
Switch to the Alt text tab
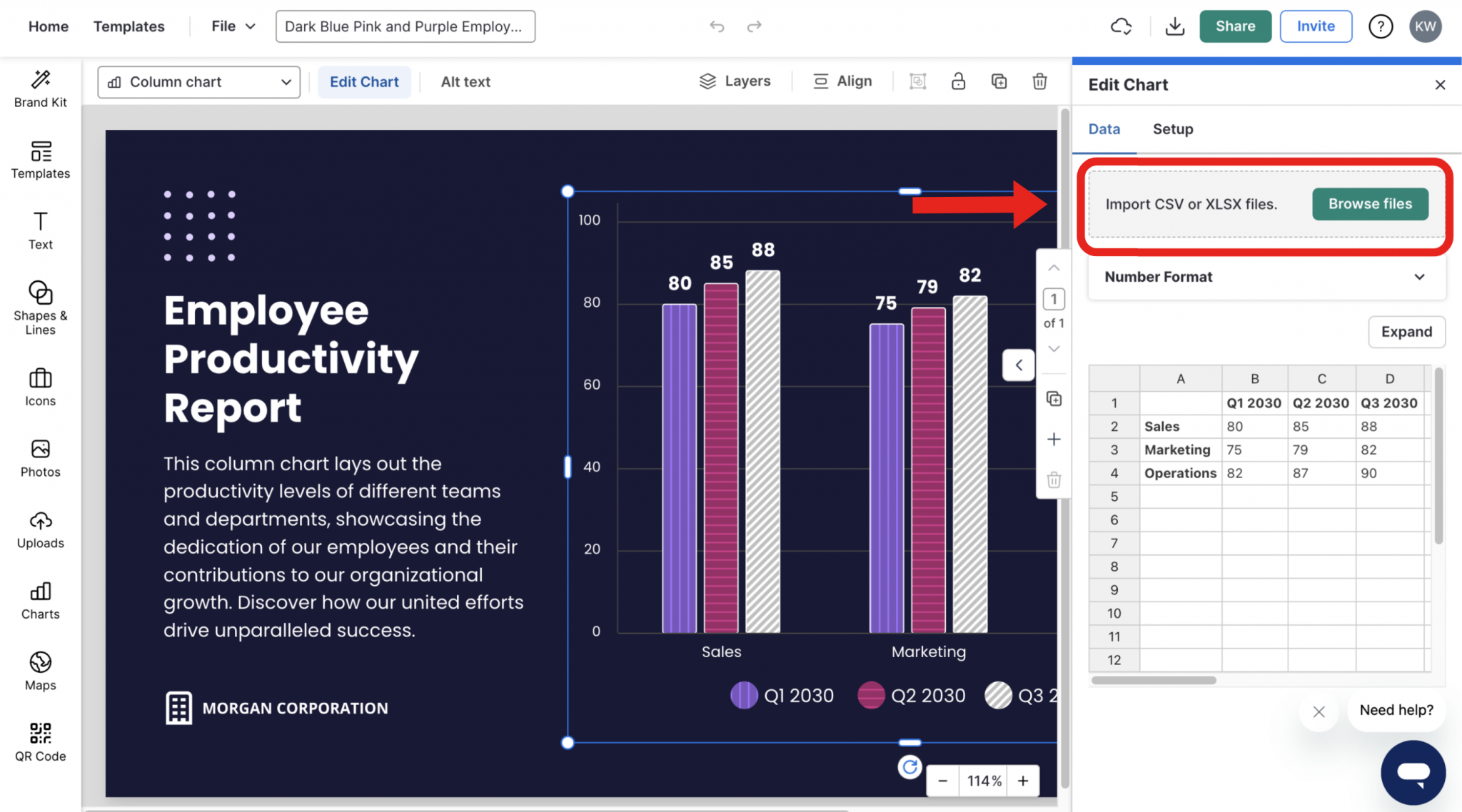pos(465,81)
